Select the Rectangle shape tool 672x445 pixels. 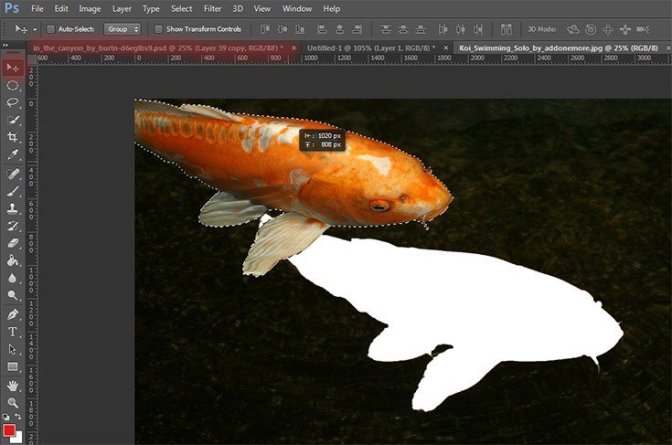coord(12,367)
